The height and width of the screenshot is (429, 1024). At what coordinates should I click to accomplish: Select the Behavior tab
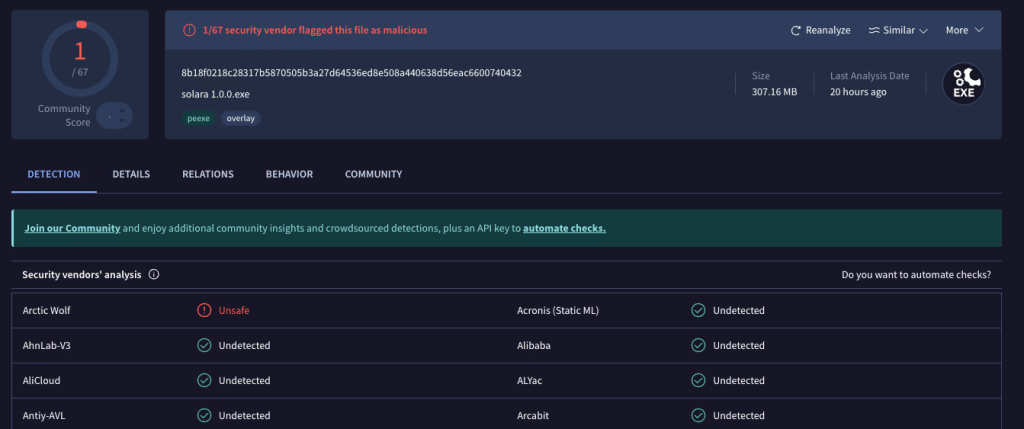[x=289, y=174]
